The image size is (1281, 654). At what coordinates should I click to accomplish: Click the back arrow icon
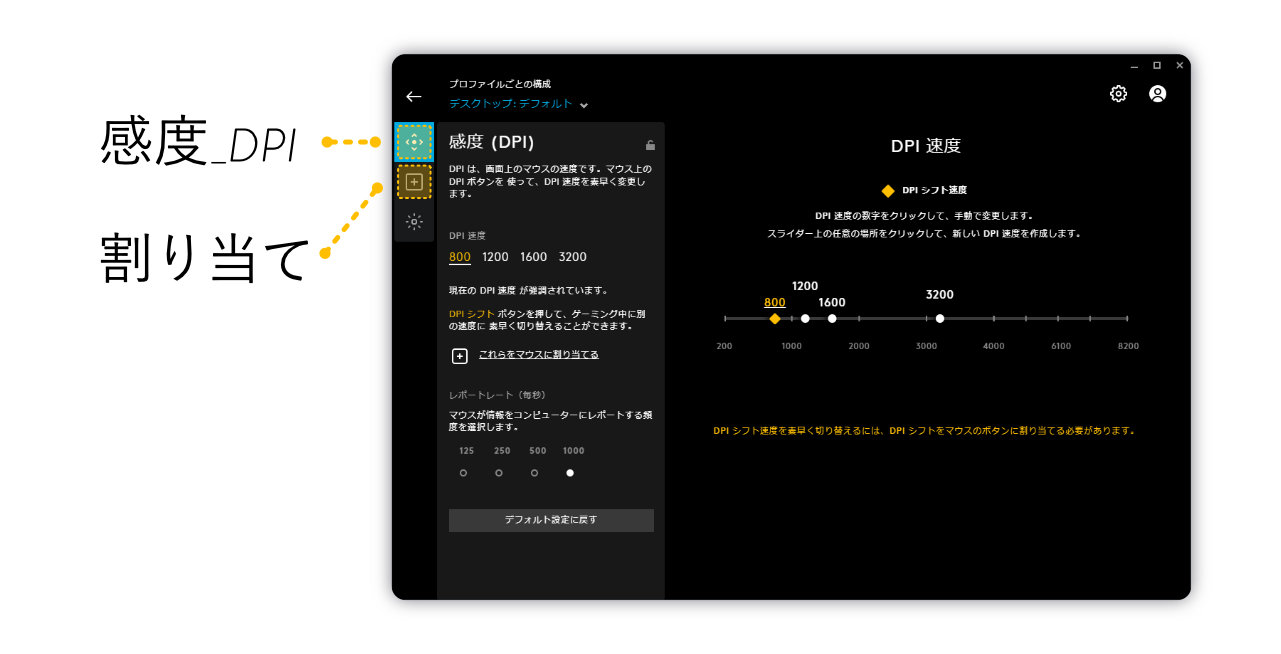coord(414,97)
